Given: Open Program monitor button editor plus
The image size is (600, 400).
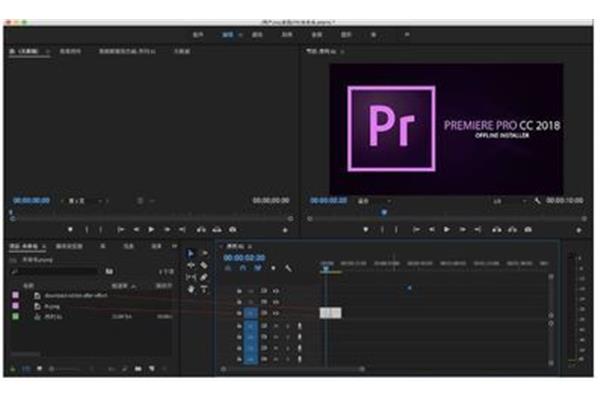Looking at the screenshot, I should point(579,230).
